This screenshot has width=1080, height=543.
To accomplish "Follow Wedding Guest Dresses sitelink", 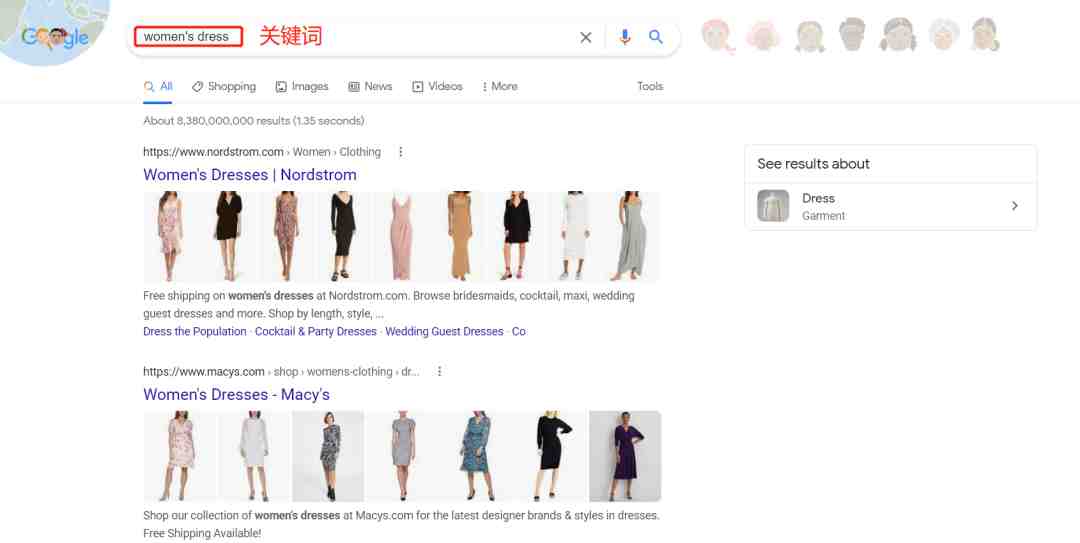I will 444,331.
